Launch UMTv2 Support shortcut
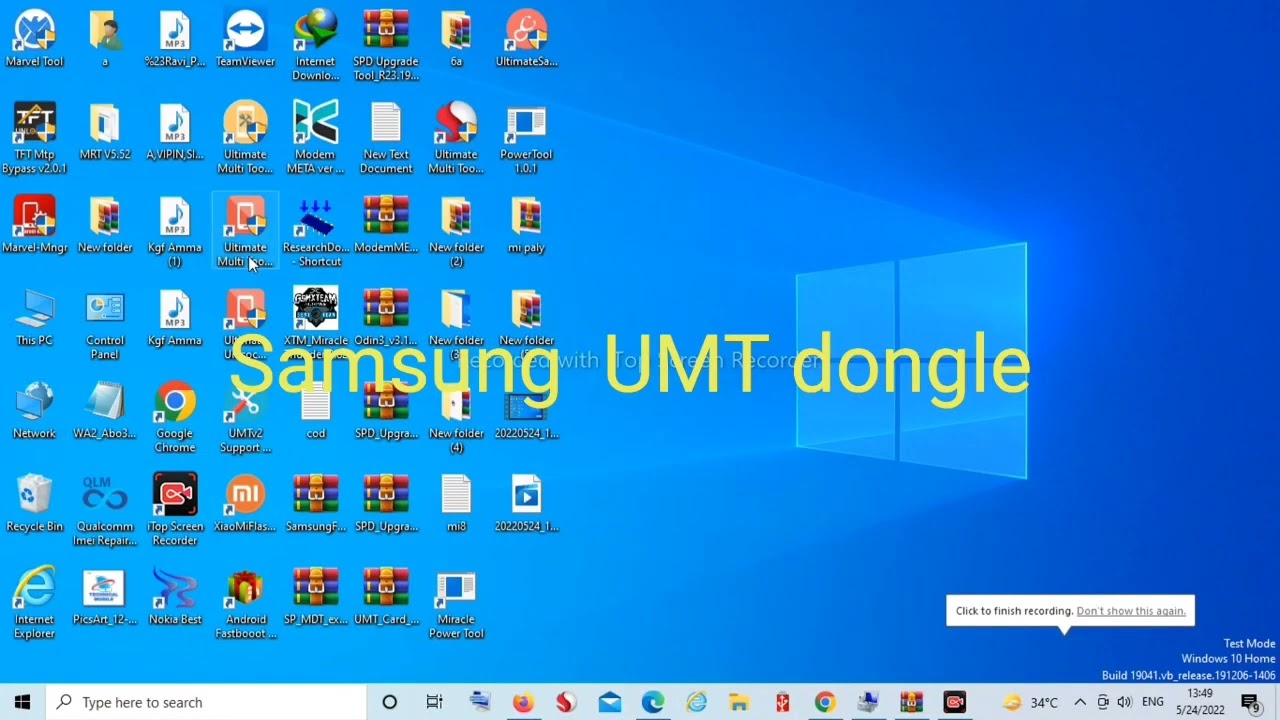The width and height of the screenshot is (1280, 720). pyautogui.click(x=245, y=418)
